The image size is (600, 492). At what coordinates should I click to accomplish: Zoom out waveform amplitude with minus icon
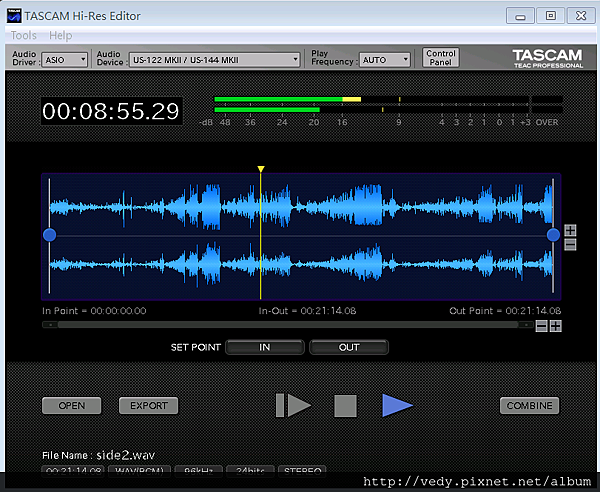point(570,244)
